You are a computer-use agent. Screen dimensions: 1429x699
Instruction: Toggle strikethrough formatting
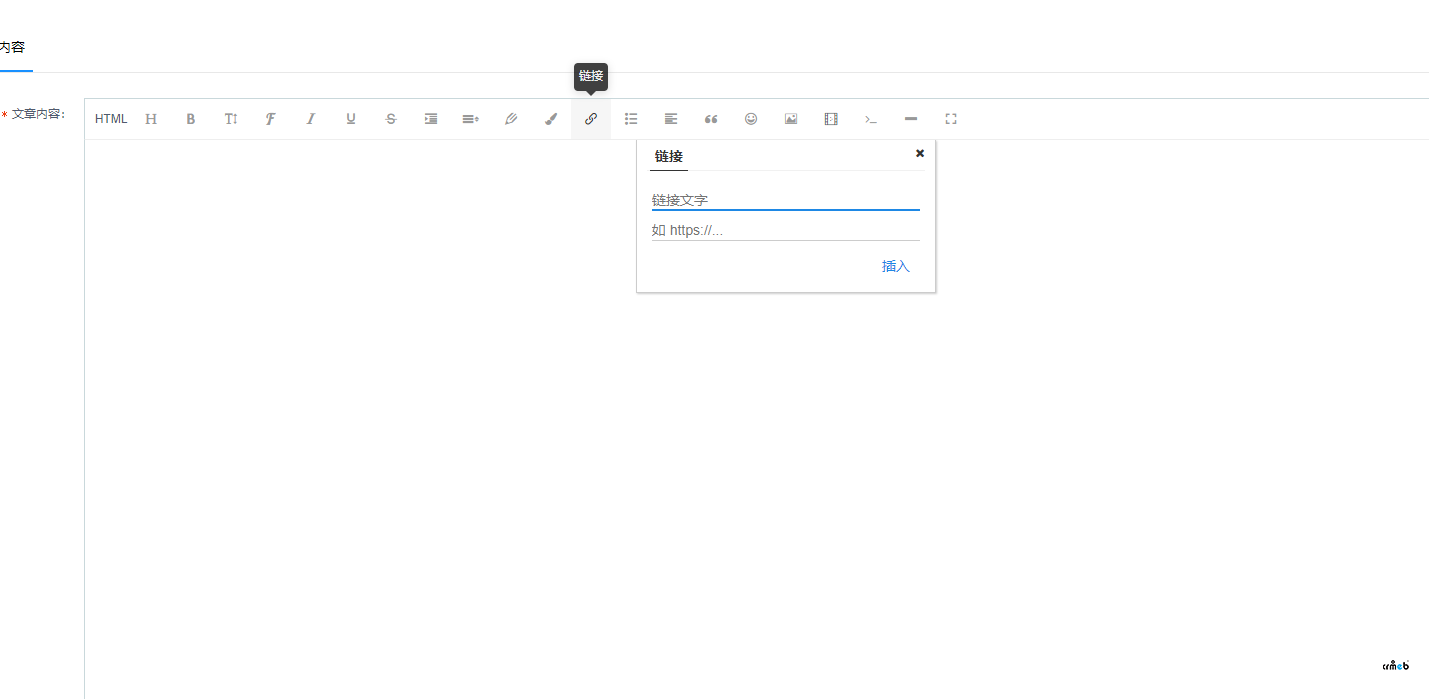(x=391, y=119)
